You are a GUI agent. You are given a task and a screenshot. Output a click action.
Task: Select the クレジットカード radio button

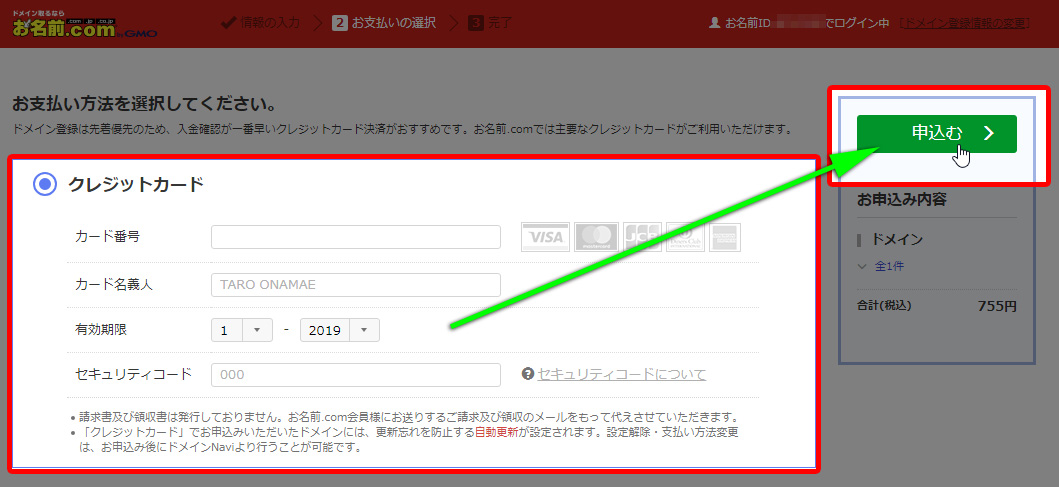click(45, 184)
